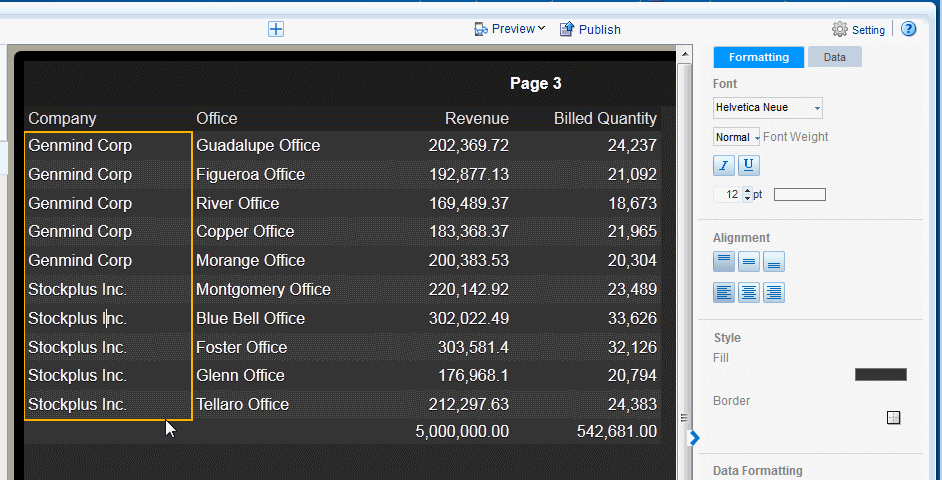Click the Morange Office cell
The height and width of the screenshot is (480, 942).
(251, 260)
